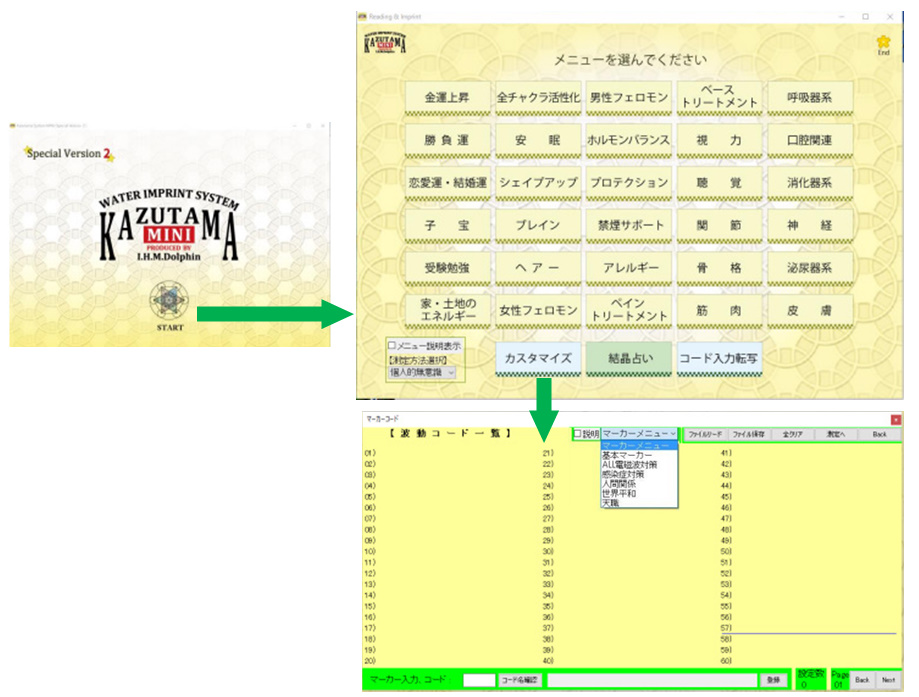Open the コード入力転写 button

[719, 358]
